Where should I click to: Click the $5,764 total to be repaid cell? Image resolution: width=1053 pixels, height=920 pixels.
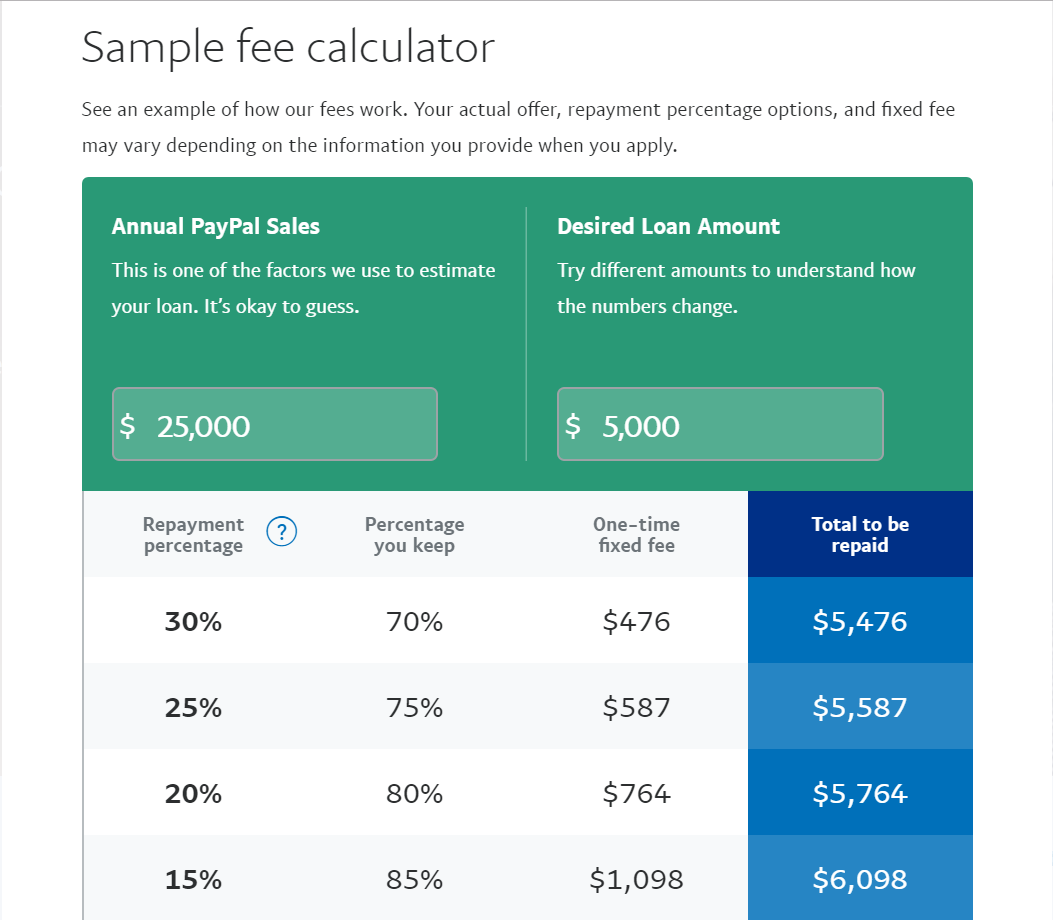tap(860, 794)
